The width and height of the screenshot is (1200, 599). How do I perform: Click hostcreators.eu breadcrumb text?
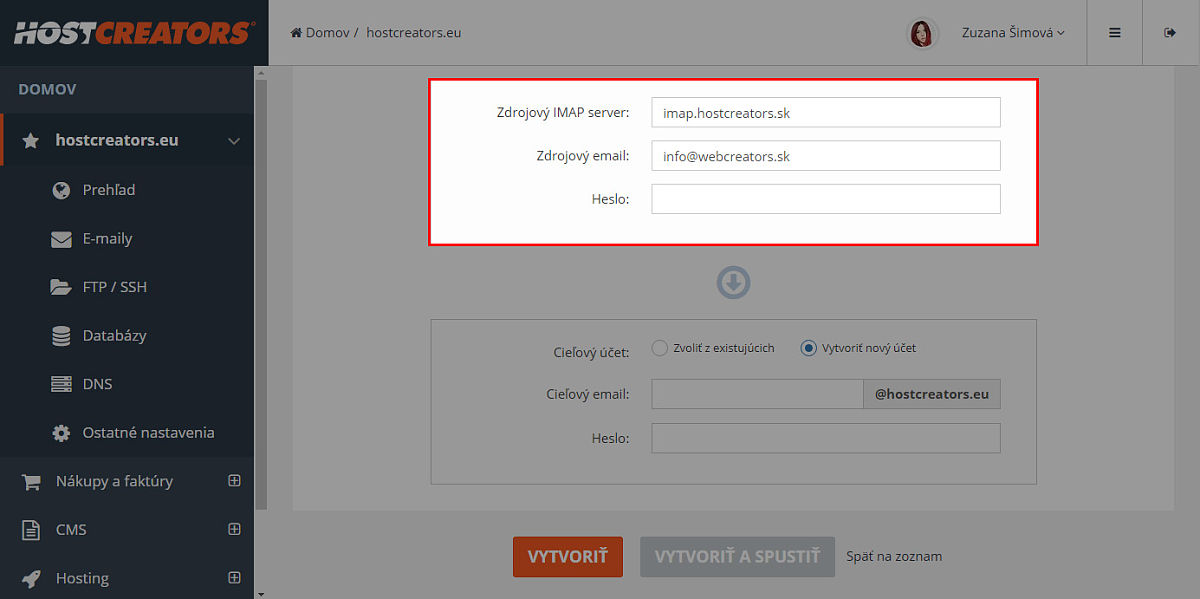[414, 33]
